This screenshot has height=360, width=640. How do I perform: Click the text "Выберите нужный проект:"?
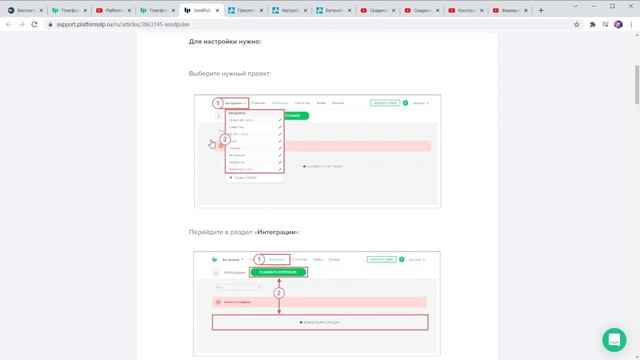click(x=230, y=73)
